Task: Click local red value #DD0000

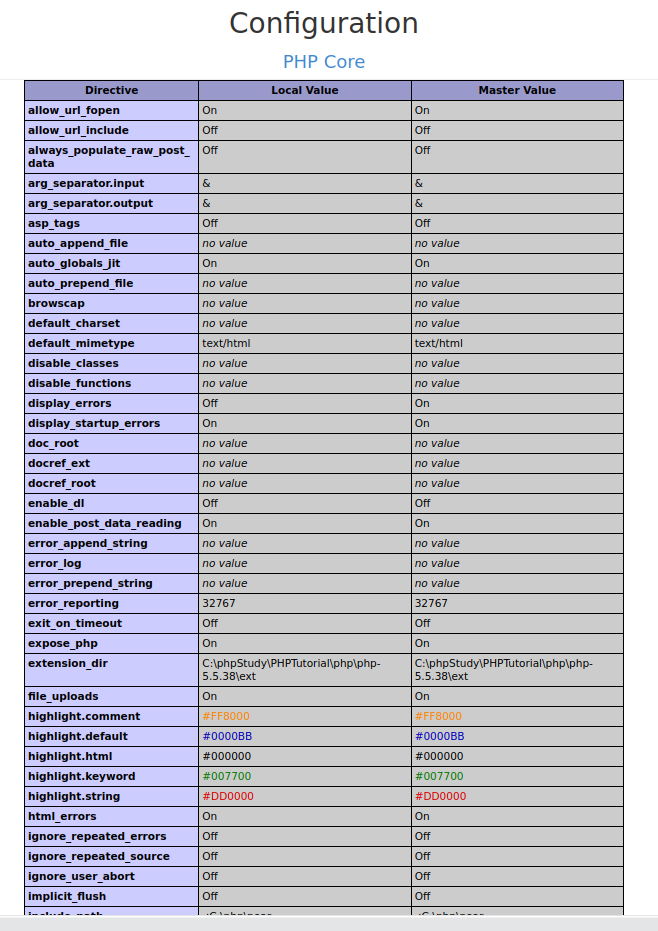Action: pos(227,796)
